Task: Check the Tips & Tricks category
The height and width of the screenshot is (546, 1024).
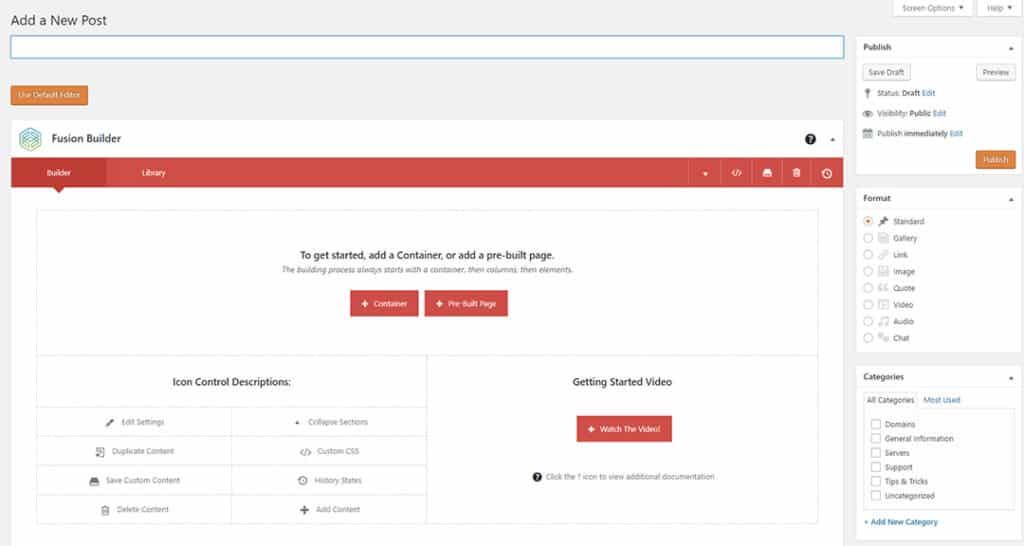Action: [x=876, y=482]
